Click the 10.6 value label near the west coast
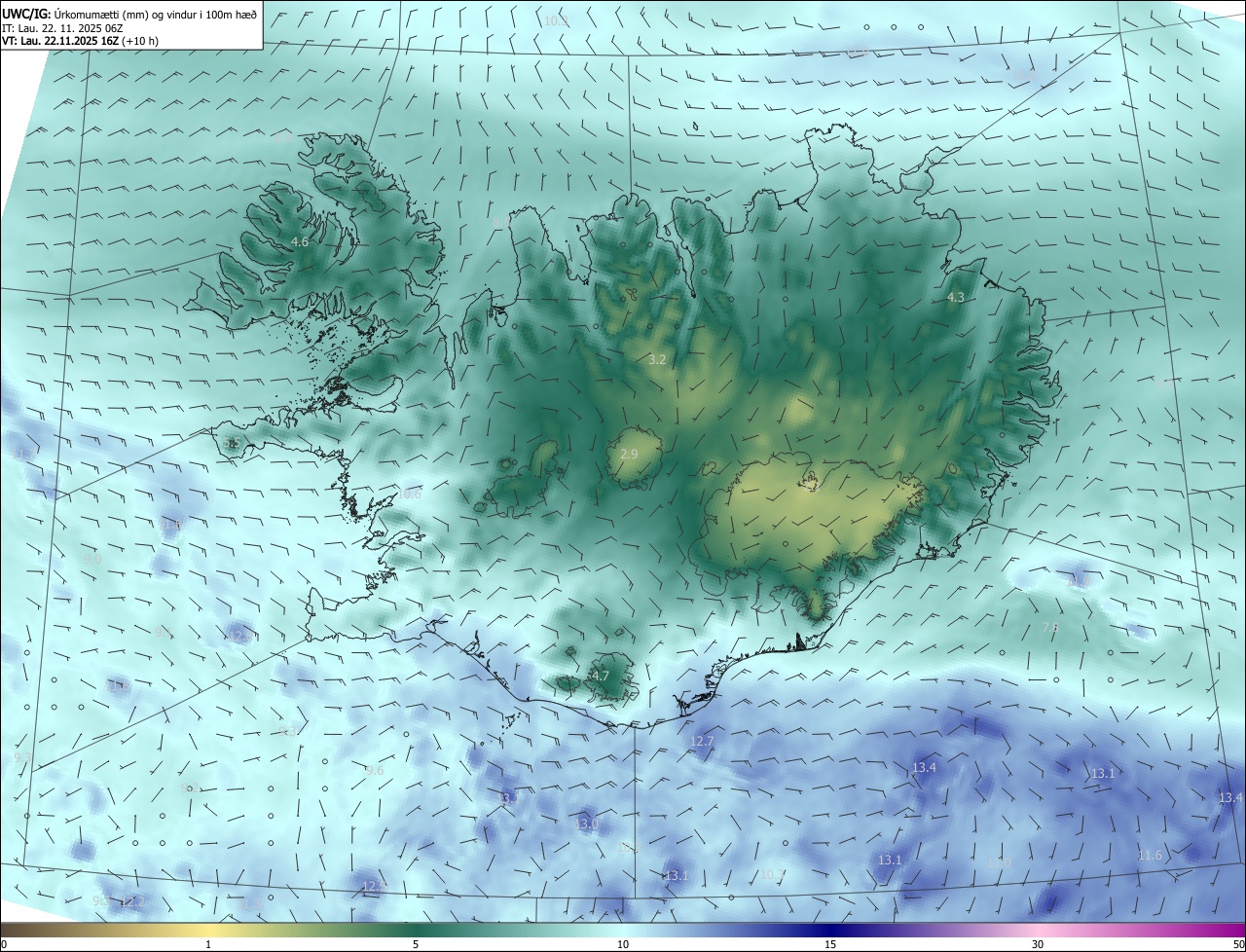This screenshot has height=952, width=1246. click(410, 494)
